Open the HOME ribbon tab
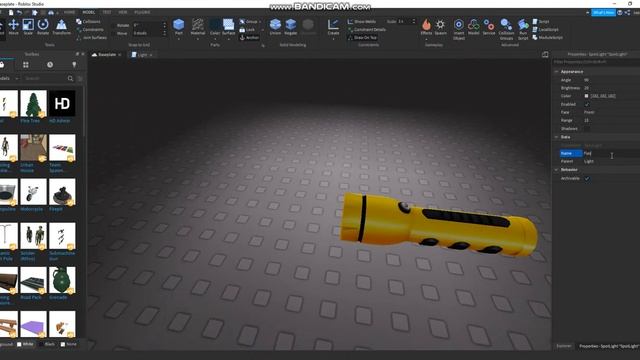 [x=69, y=13]
